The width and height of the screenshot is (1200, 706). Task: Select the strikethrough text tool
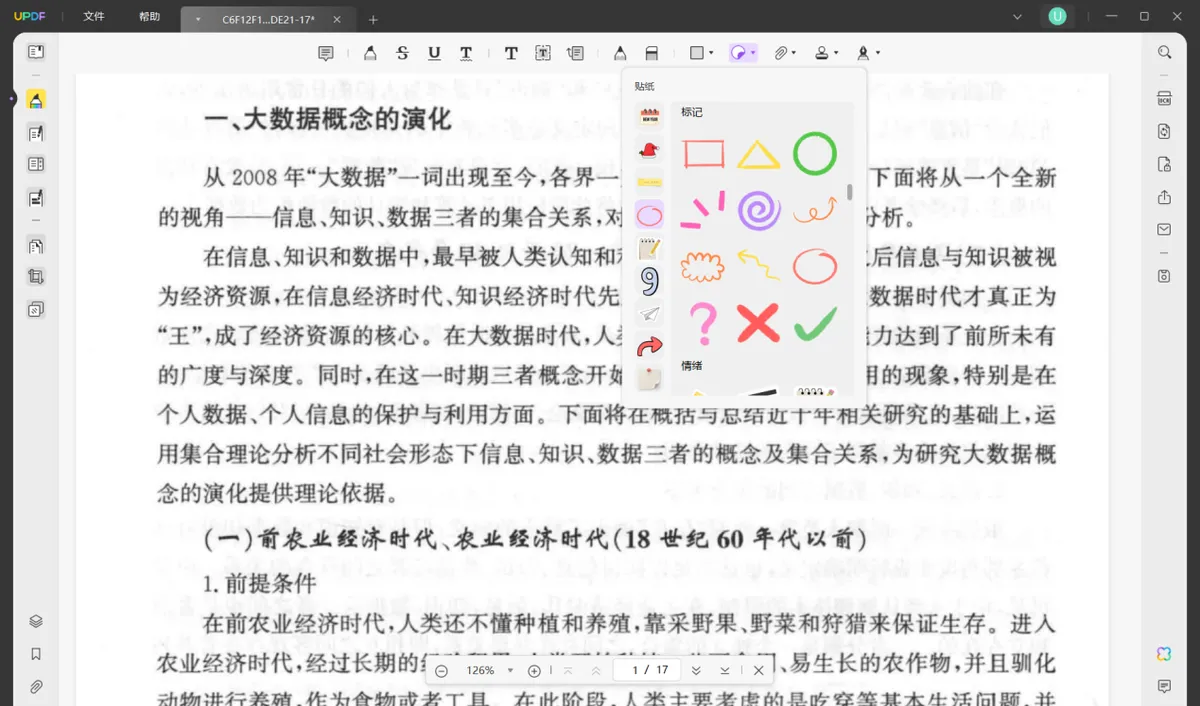[402, 53]
